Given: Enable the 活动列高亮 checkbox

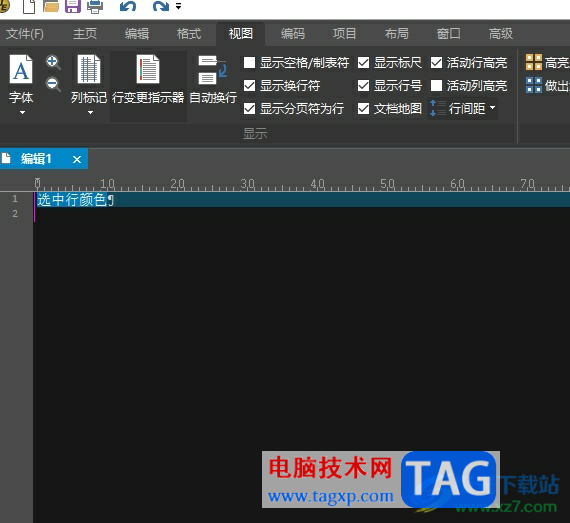Looking at the screenshot, I should click(x=437, y=86).
